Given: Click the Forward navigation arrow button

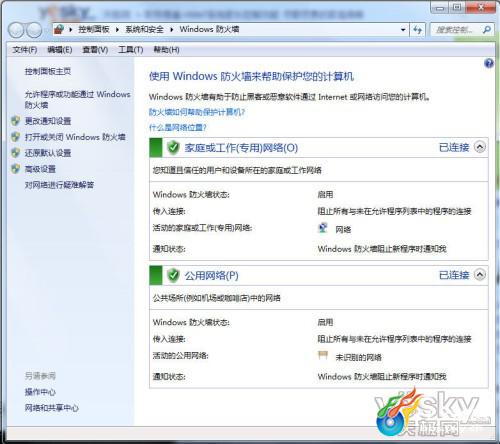Looking at the screenshot, I should pyautogui.click(x=34, y=30).
